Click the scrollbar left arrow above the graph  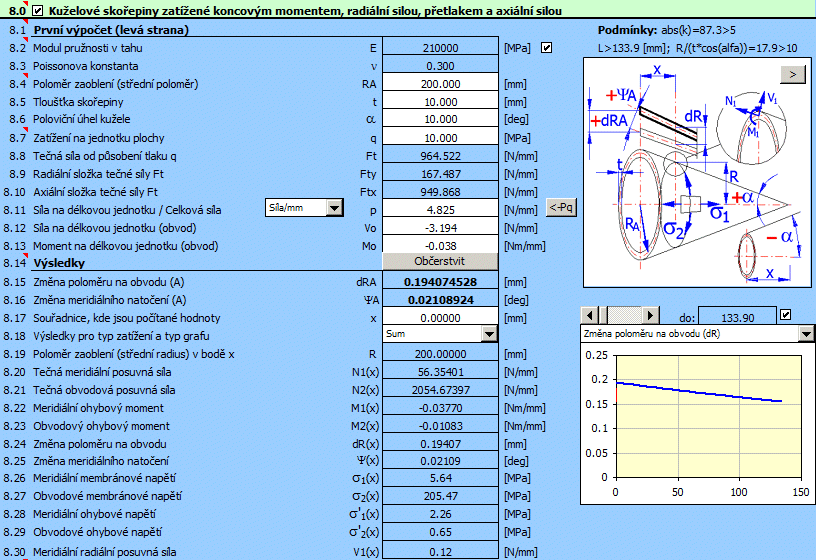[590, 315]
